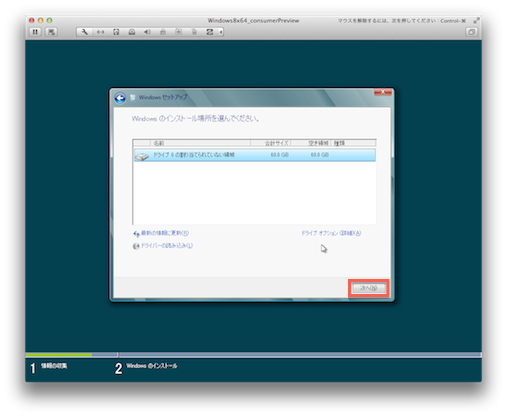The height and width of the screenshot is (417, 507).
Task: Click the yellow minimize button of the VM window
Action: (x=41, y=20)
